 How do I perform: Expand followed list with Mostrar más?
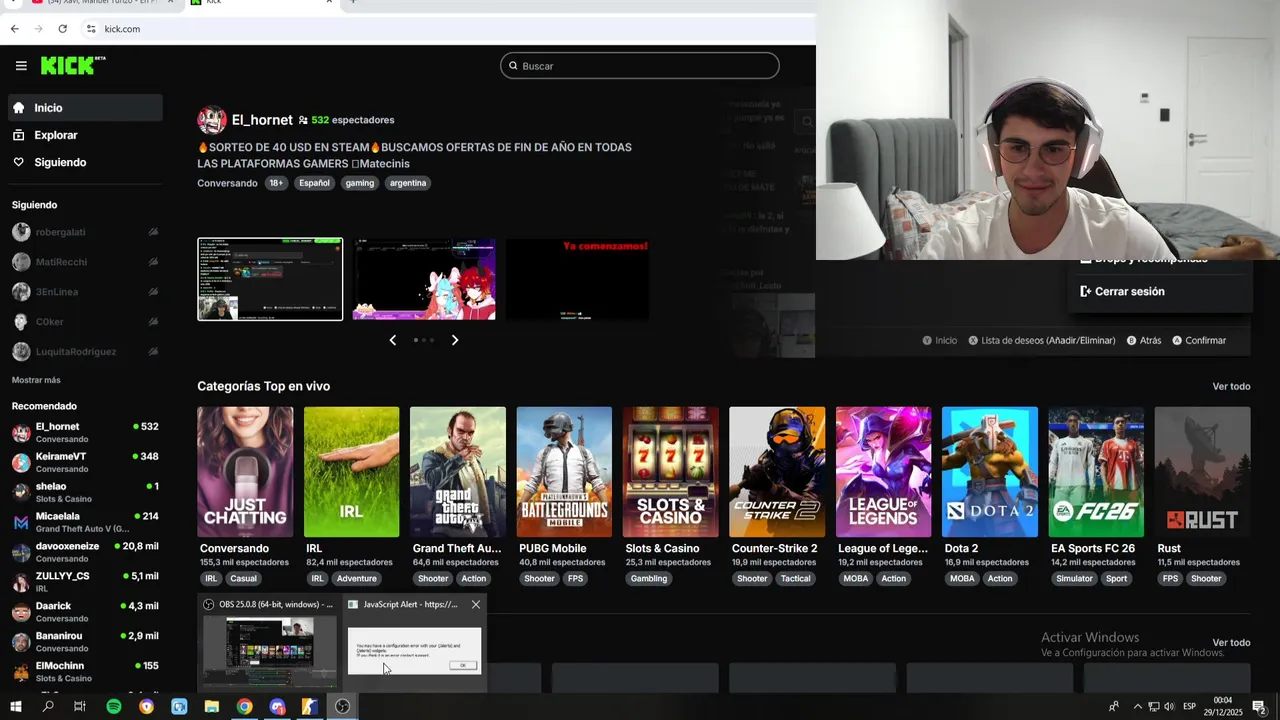(x=36, y=380)
